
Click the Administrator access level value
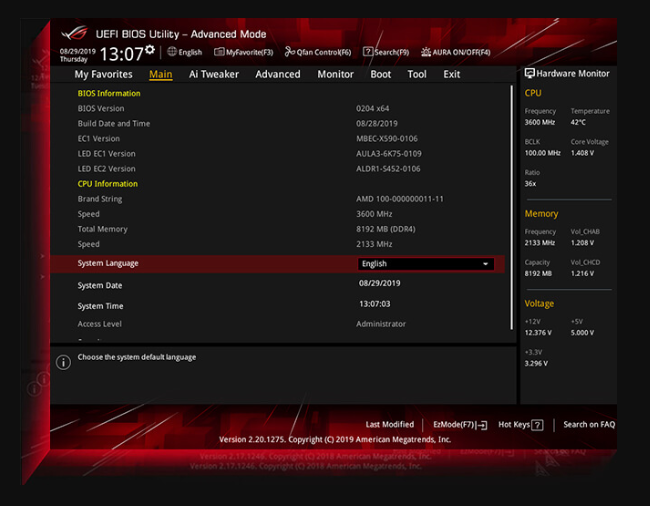click(381, 324)
